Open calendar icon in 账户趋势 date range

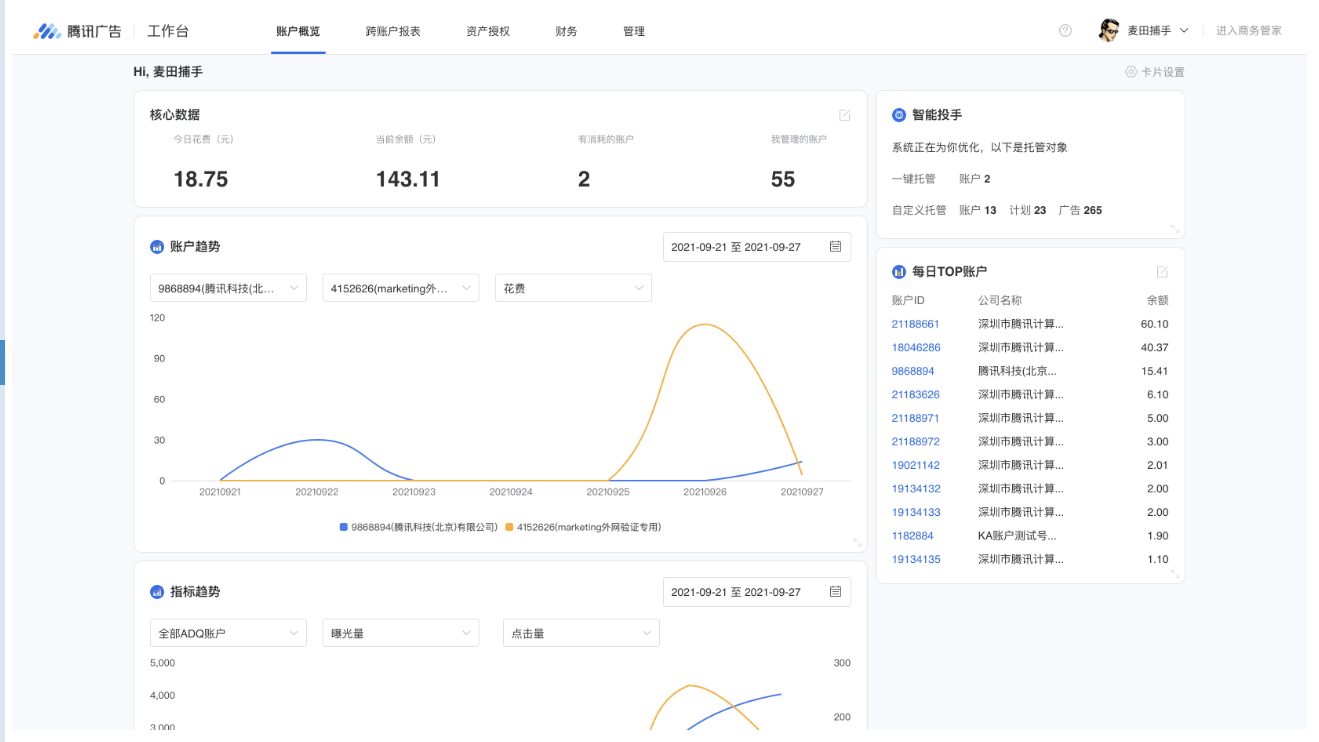[835, 247]
